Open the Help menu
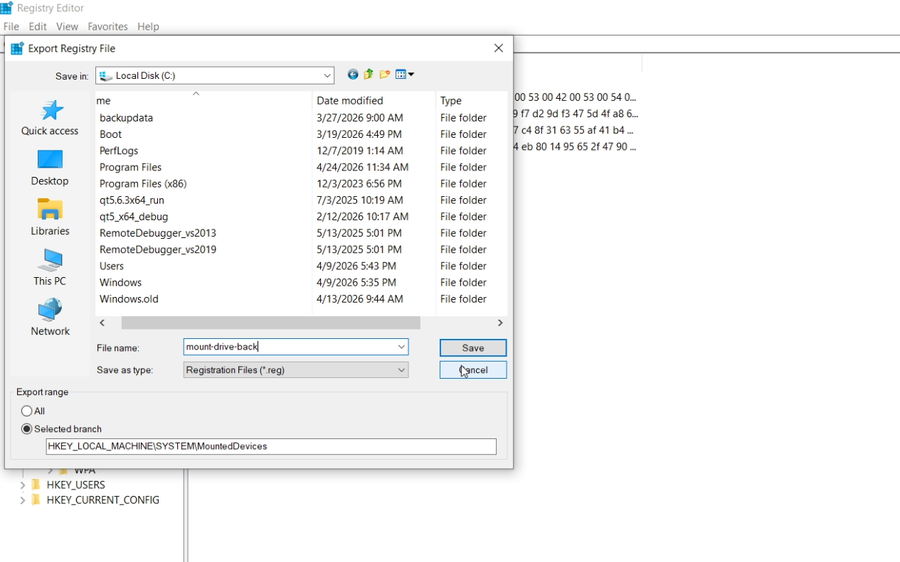The height and width of the screenshot is (562, 900). click(148, 26)
